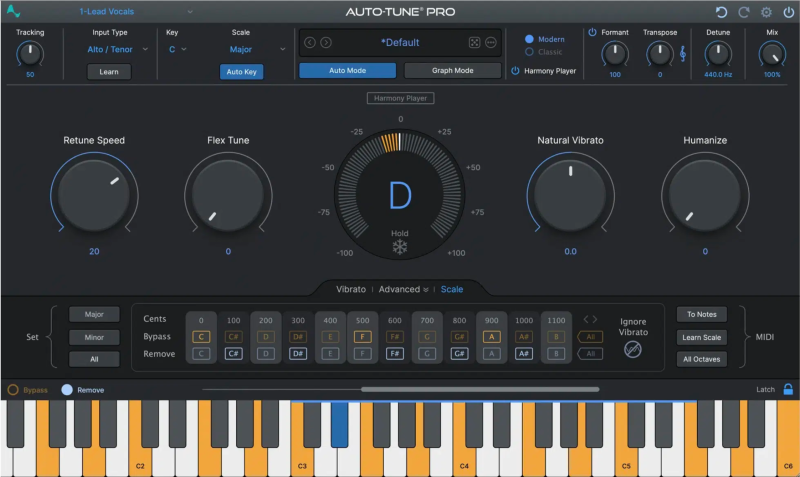Viewport: 800px width, 477px height.
Task: Switch to Graph Mode
Action: pos(453,70)
